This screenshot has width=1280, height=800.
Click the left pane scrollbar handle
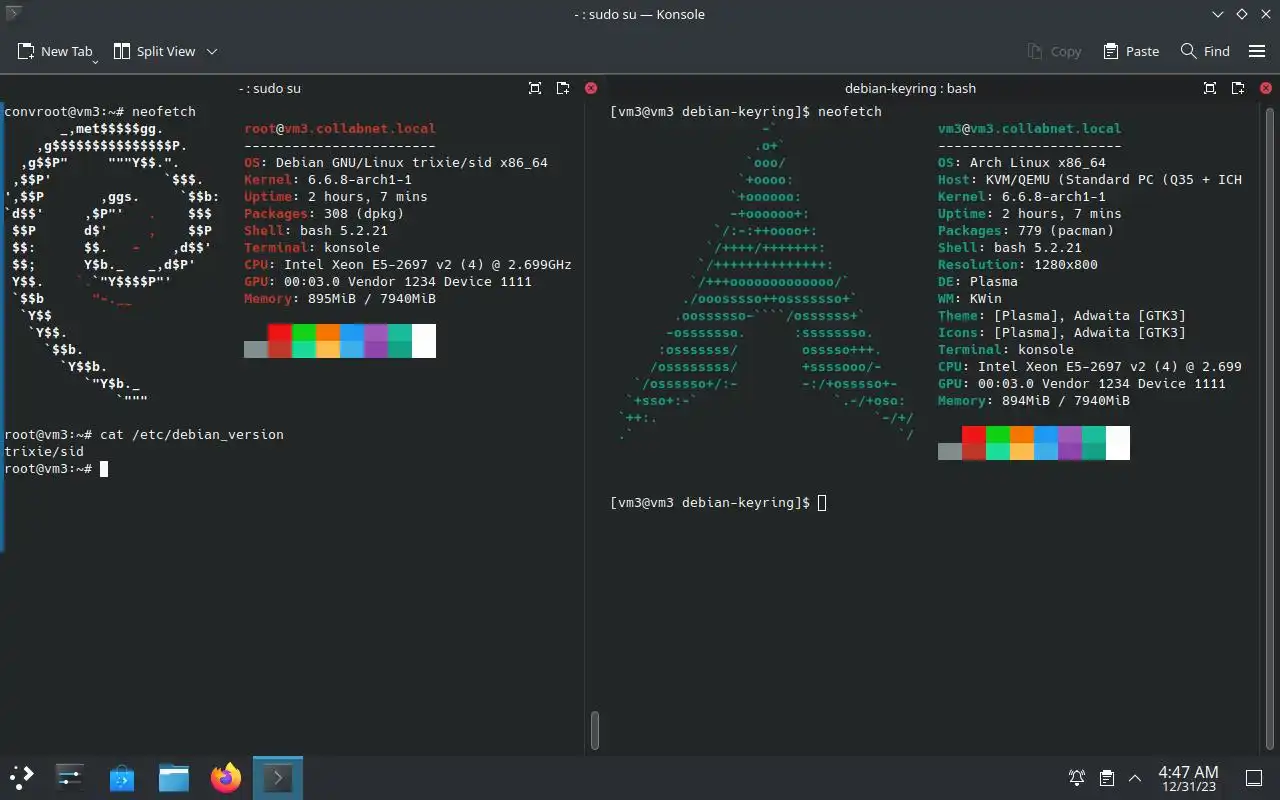(594, 730)
